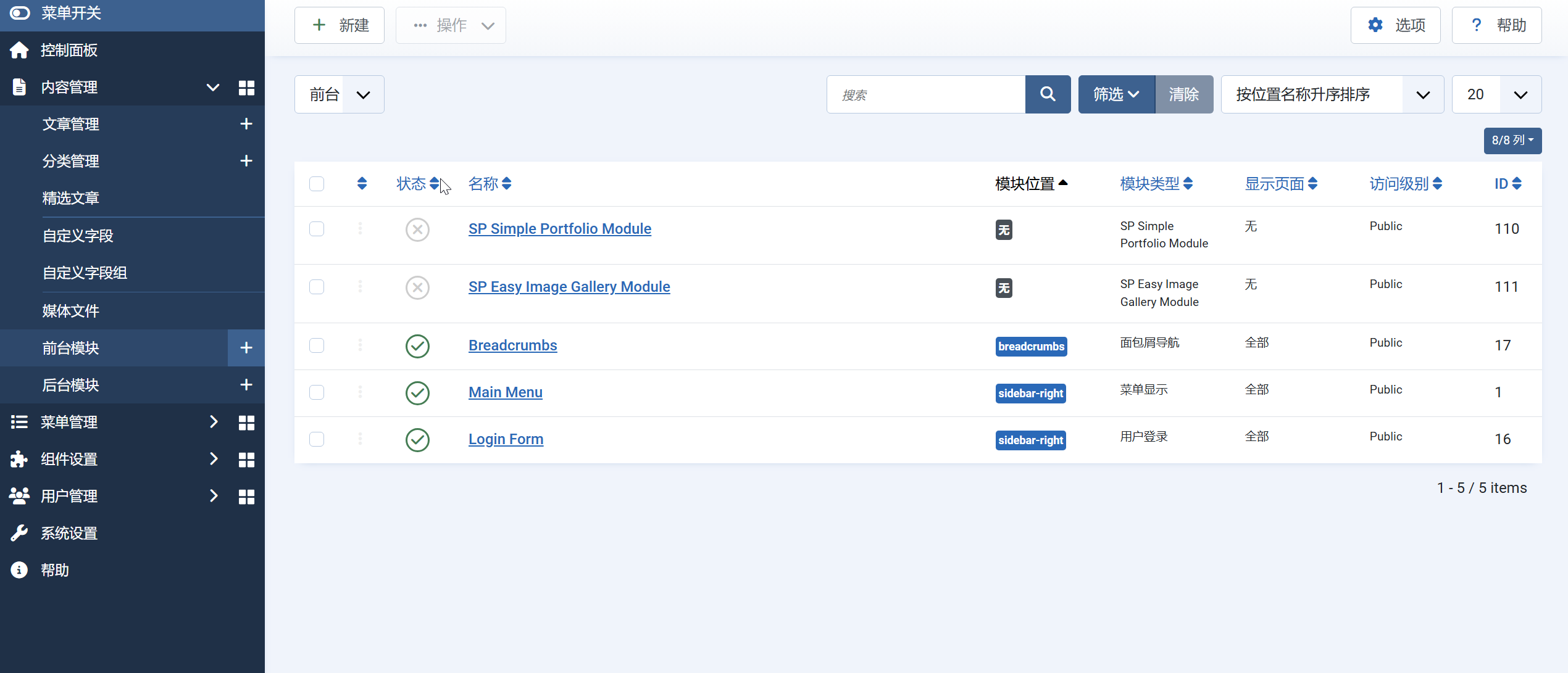Open the 媒体文件 menu item
The height and width of the screenshot is (673, 1568).
70,311
